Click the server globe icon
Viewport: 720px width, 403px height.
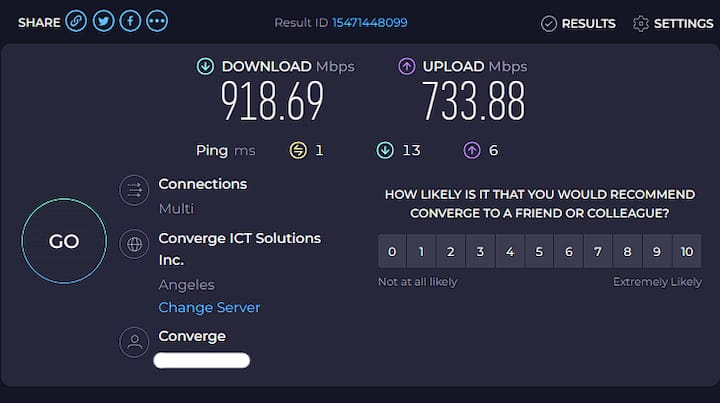134,244
